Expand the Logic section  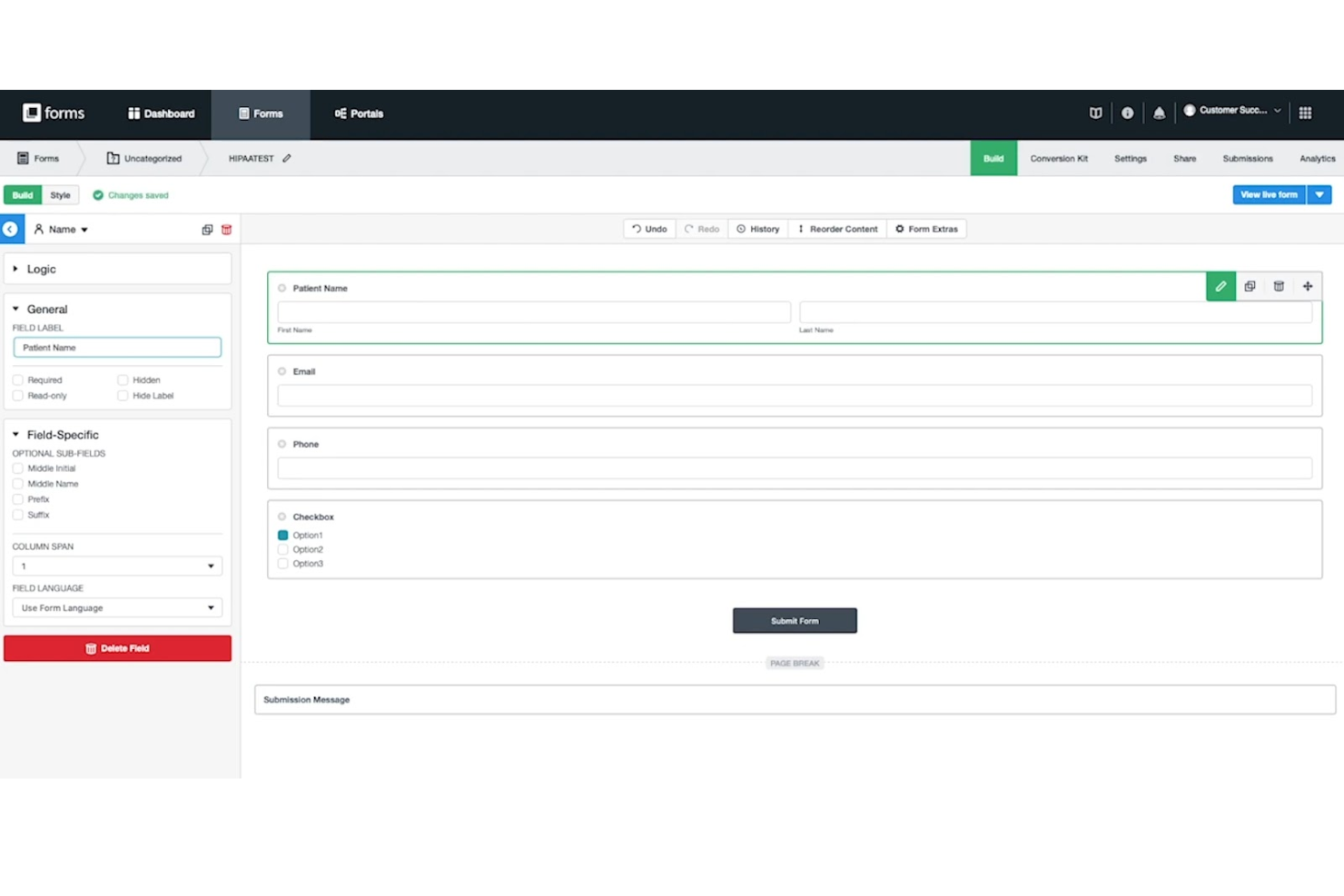point(39,269)
